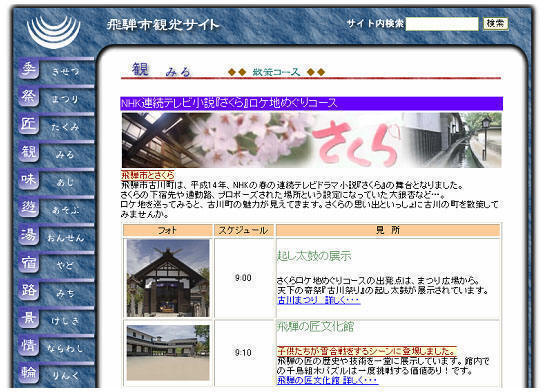Viewport: 544px width, 392px height.
Task: Open the 祭 まつり festival menu
Action: point(56,98)
